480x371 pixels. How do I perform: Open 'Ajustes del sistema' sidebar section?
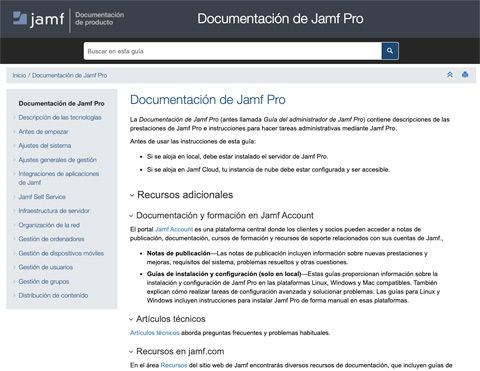point(45,146)
